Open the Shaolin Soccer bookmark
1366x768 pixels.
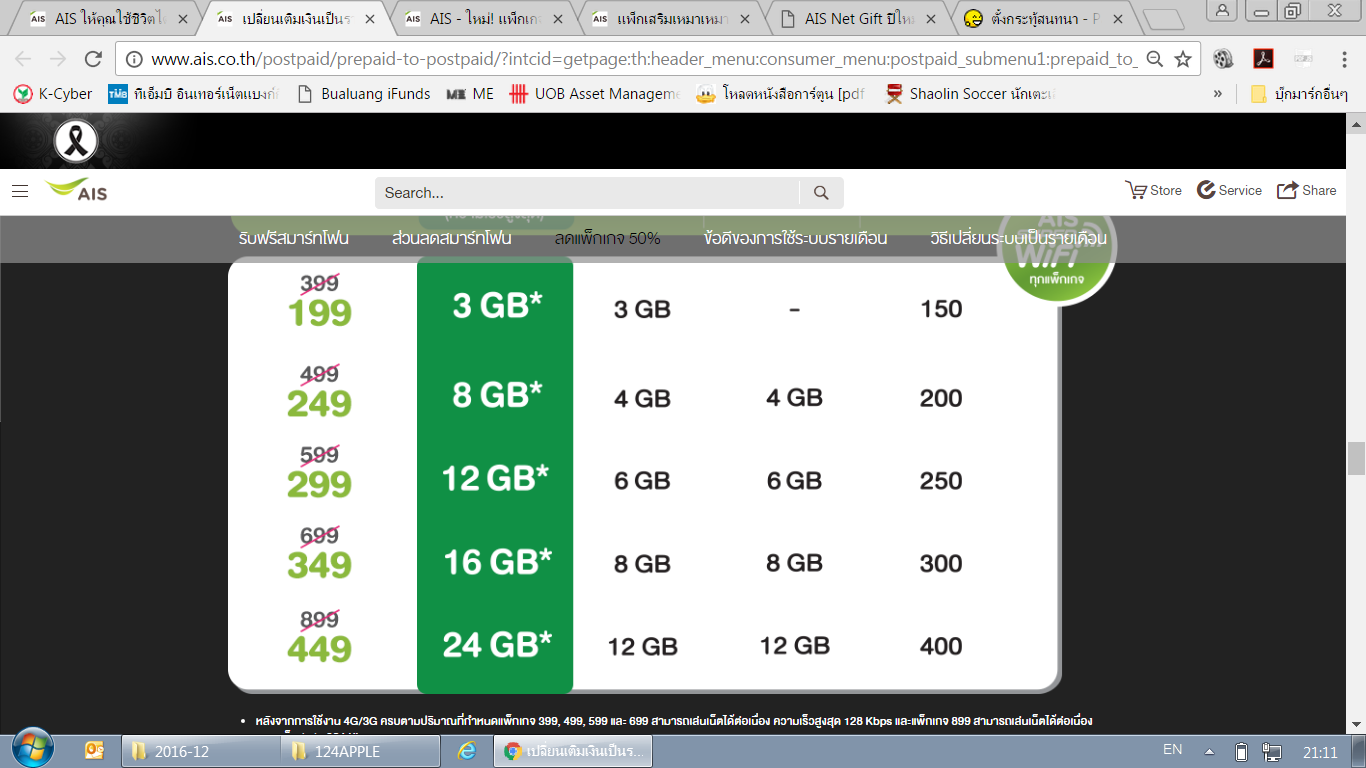point(971,94)
